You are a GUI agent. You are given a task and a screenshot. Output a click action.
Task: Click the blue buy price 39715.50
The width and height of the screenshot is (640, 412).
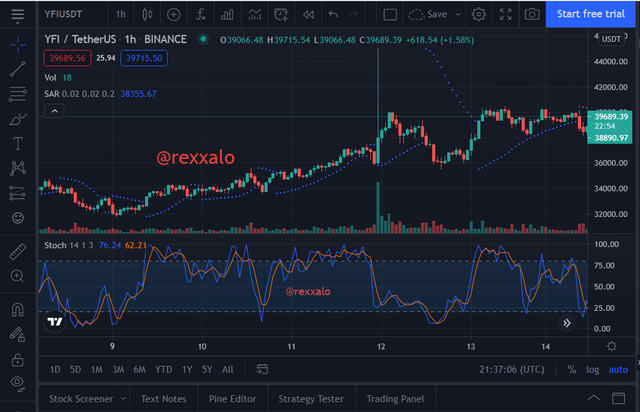[x=144, y=58]
